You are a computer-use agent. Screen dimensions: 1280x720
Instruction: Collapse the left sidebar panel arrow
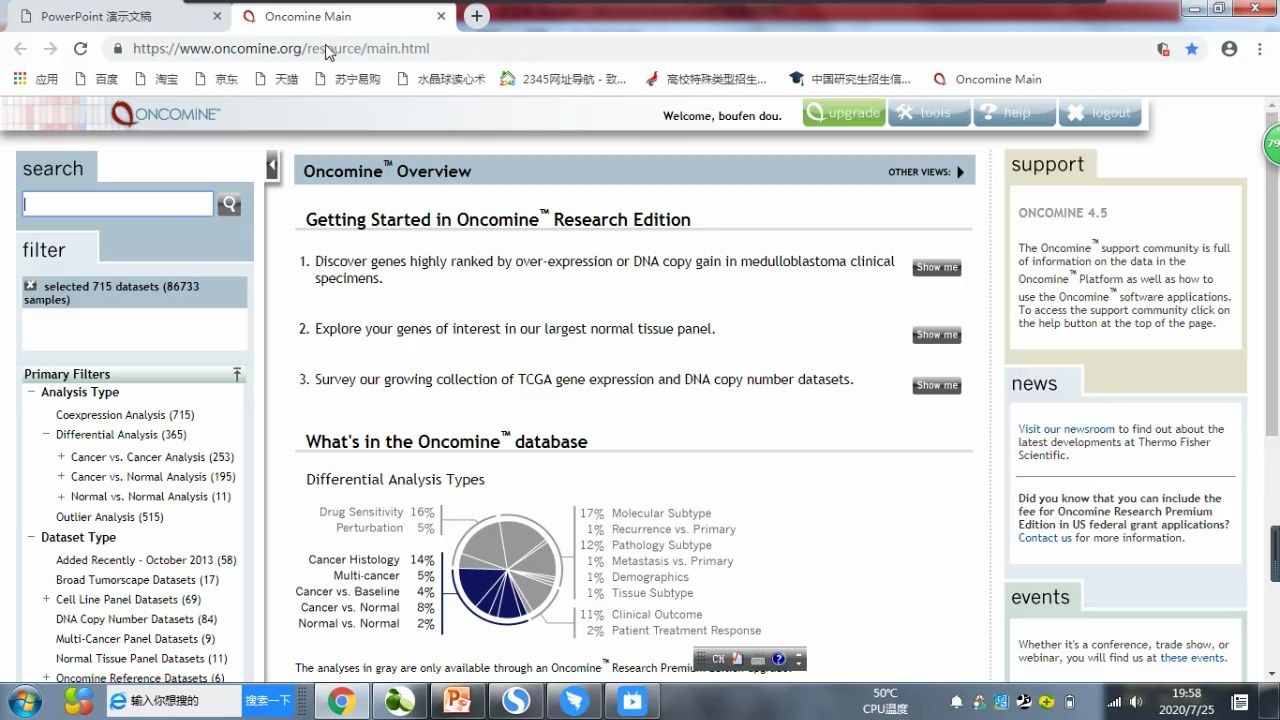[x=272, y=166]
